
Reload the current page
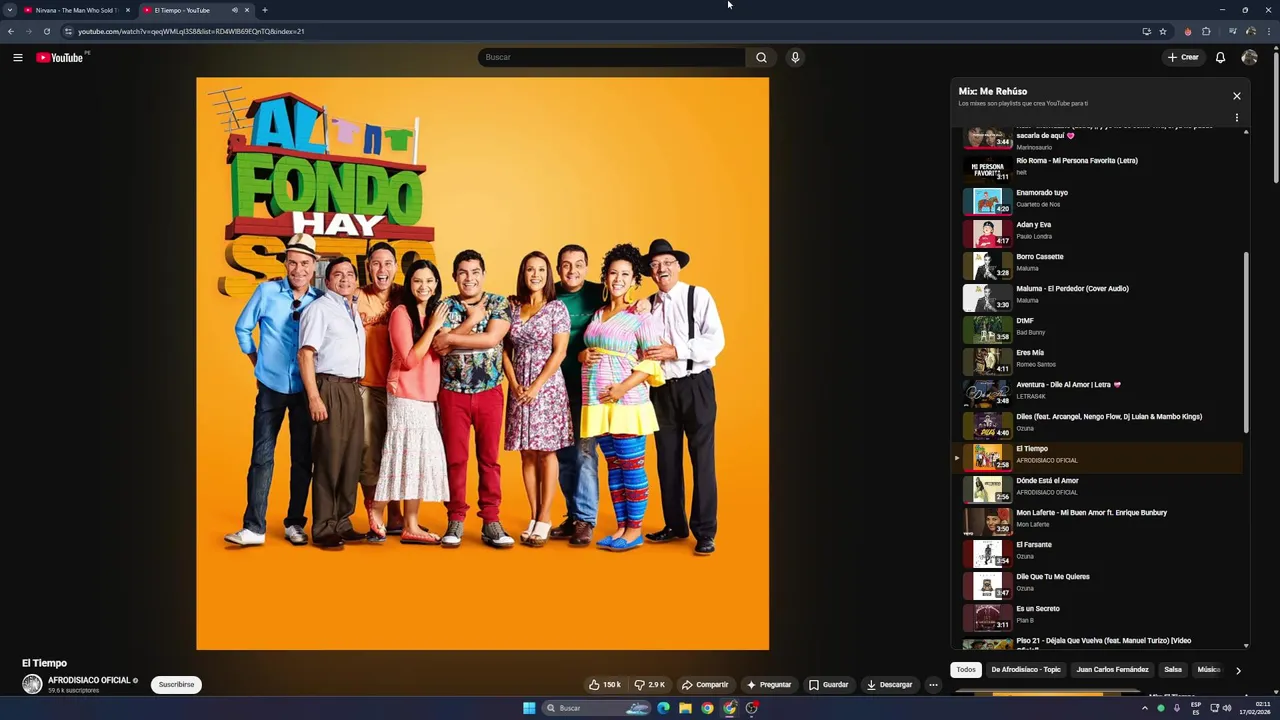pyautogui.click(x=46, y=31)
